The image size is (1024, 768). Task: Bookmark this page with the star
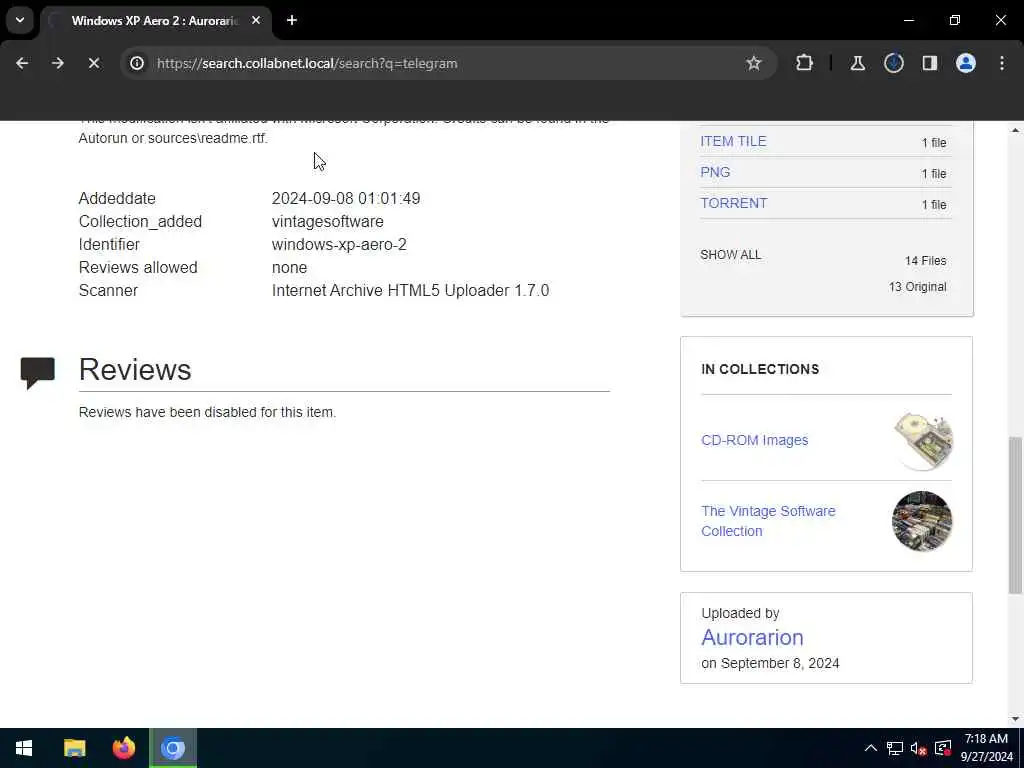click(754, 63)
